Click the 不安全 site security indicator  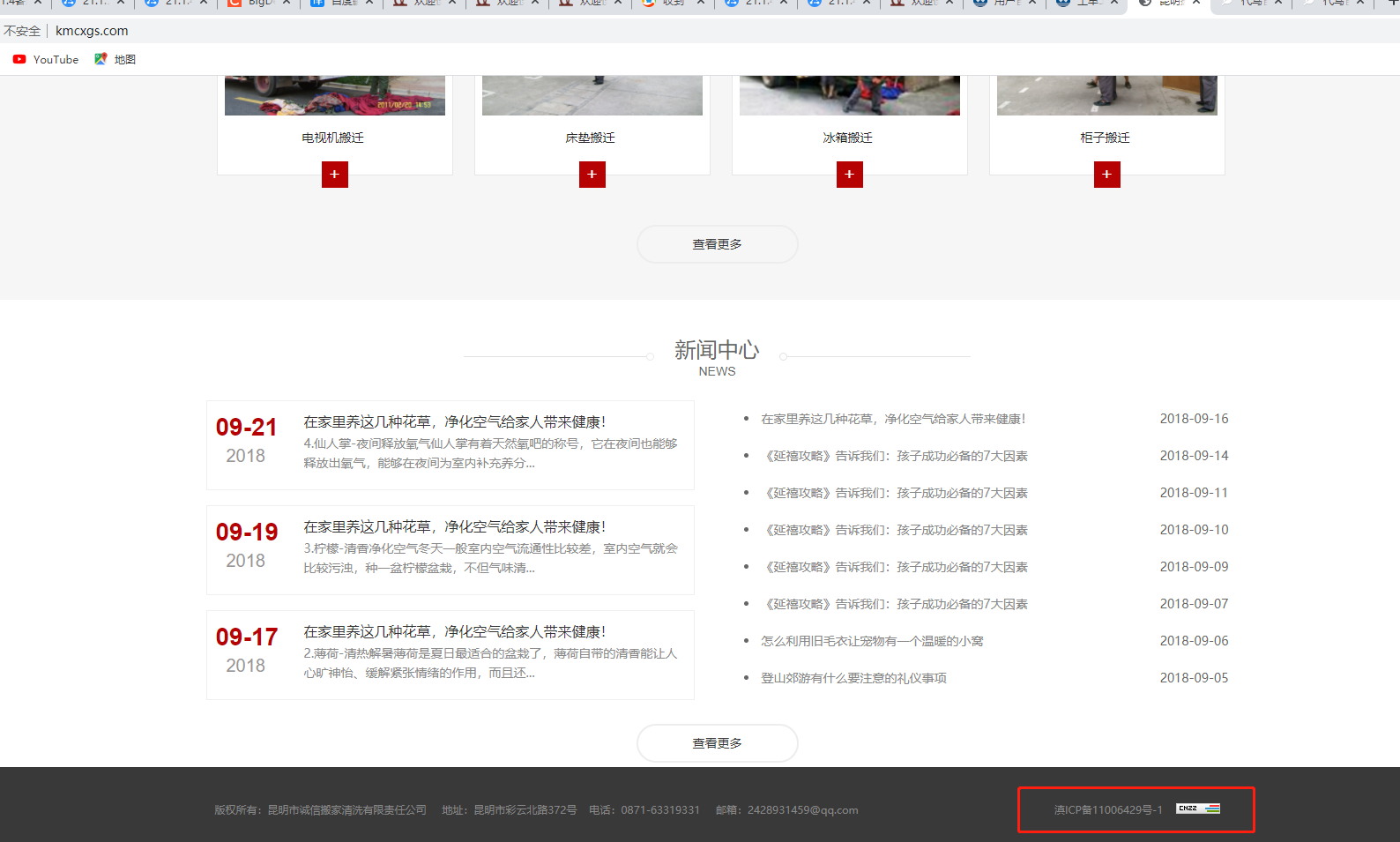(x=22, y=31)
